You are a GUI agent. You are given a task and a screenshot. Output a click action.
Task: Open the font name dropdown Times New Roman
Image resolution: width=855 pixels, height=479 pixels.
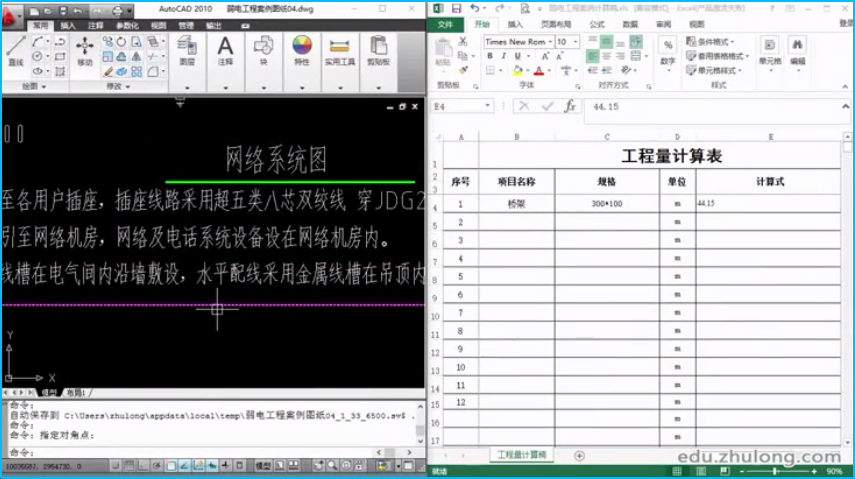click(550, 41)
